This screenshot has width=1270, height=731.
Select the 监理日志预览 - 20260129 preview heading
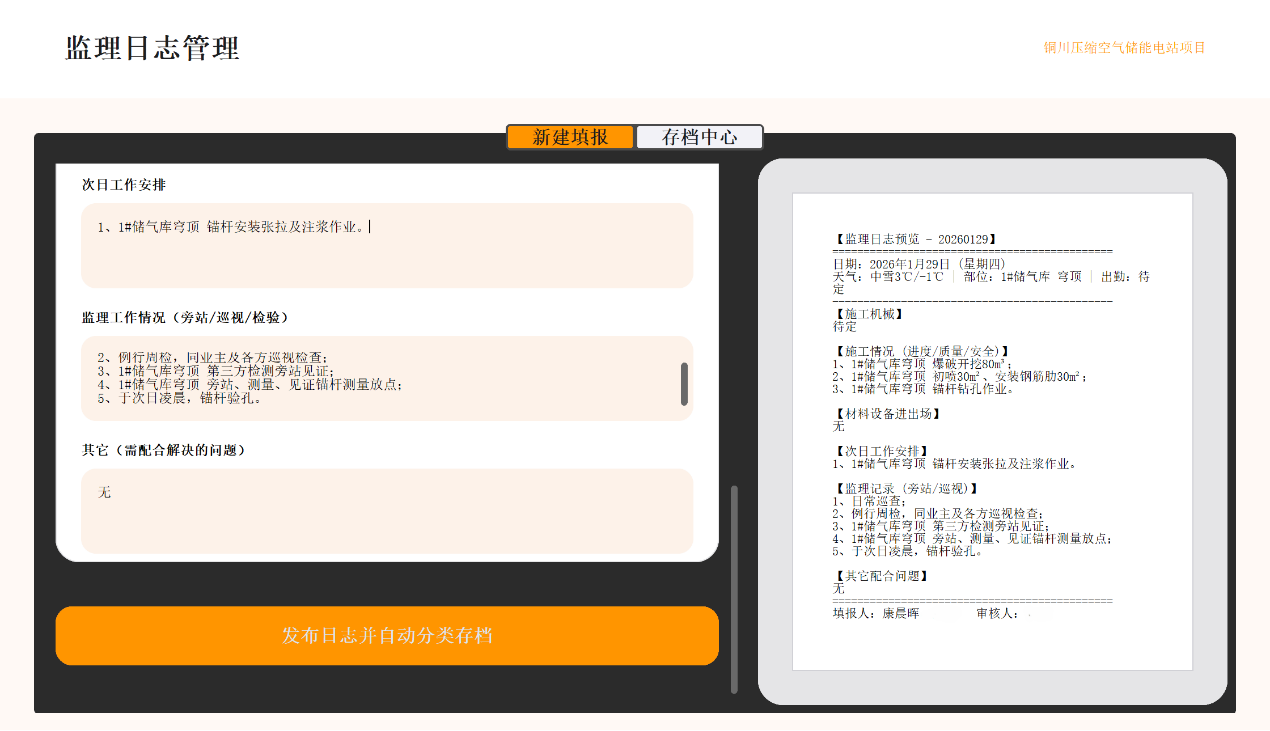coord(915,240)
